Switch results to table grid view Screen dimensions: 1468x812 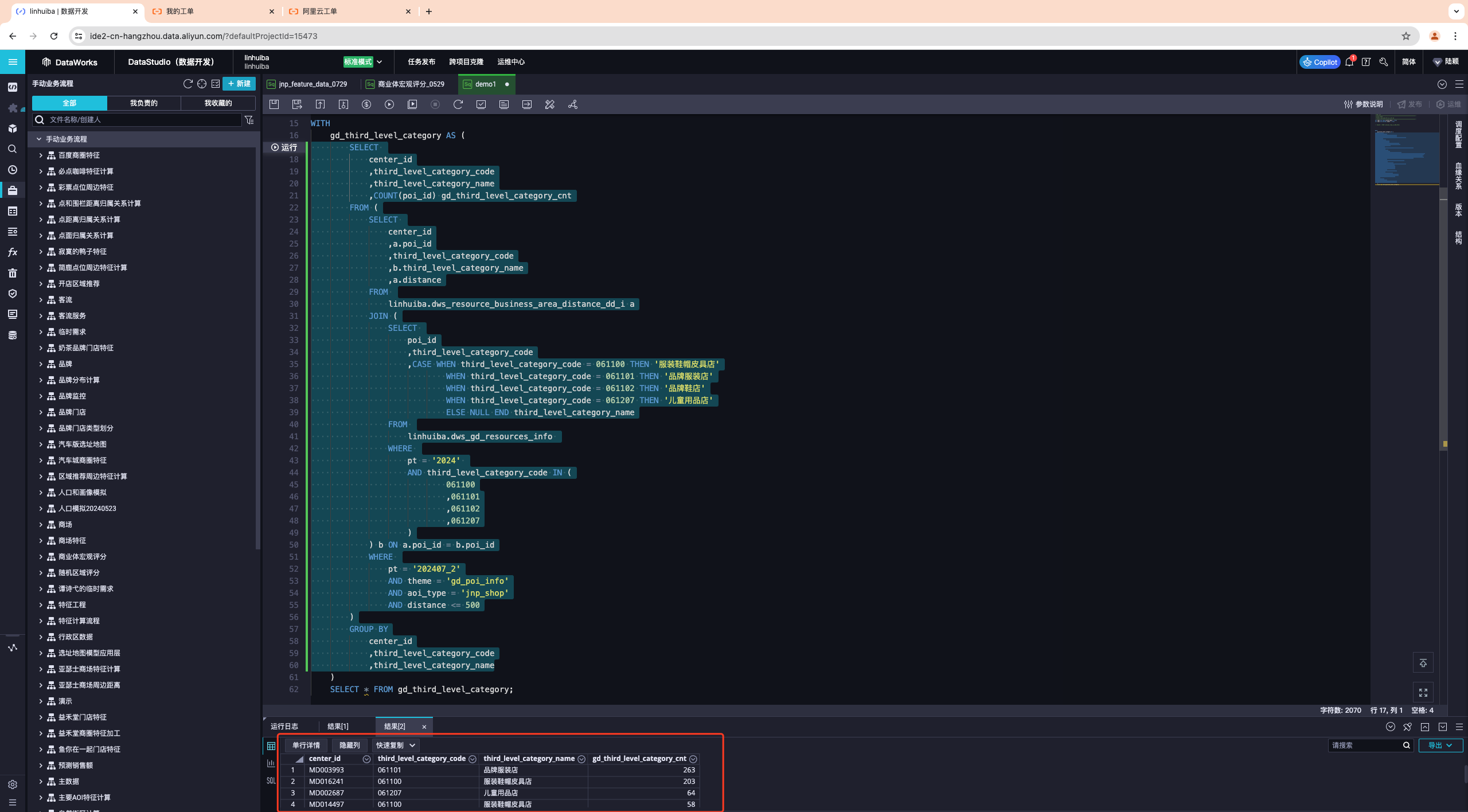pyautogui.click(x=271, y=745)
